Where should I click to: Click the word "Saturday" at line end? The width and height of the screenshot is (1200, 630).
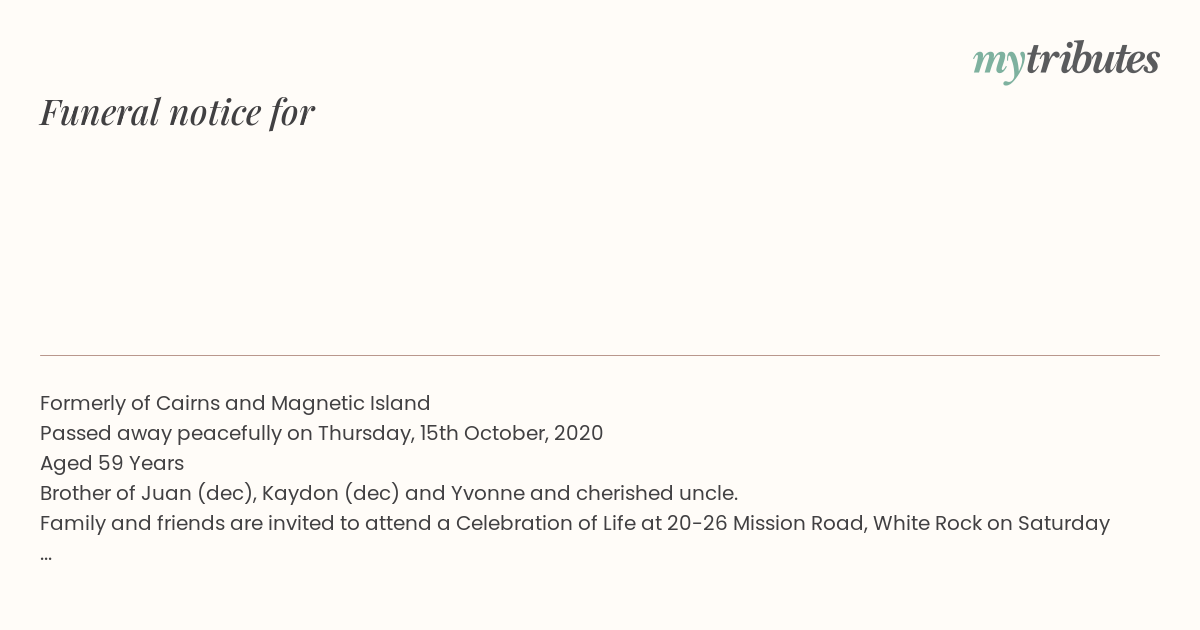(x=1064, y=523)
